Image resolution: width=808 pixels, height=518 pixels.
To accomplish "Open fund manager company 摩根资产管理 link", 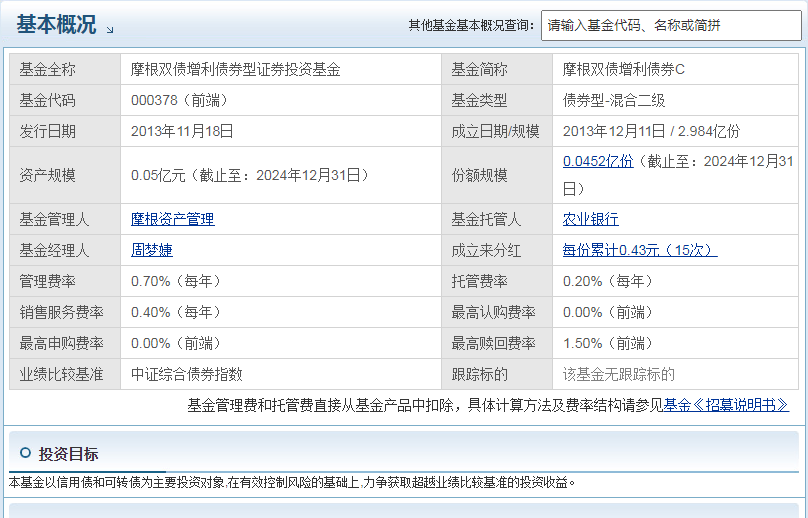I will coord(173,219).
